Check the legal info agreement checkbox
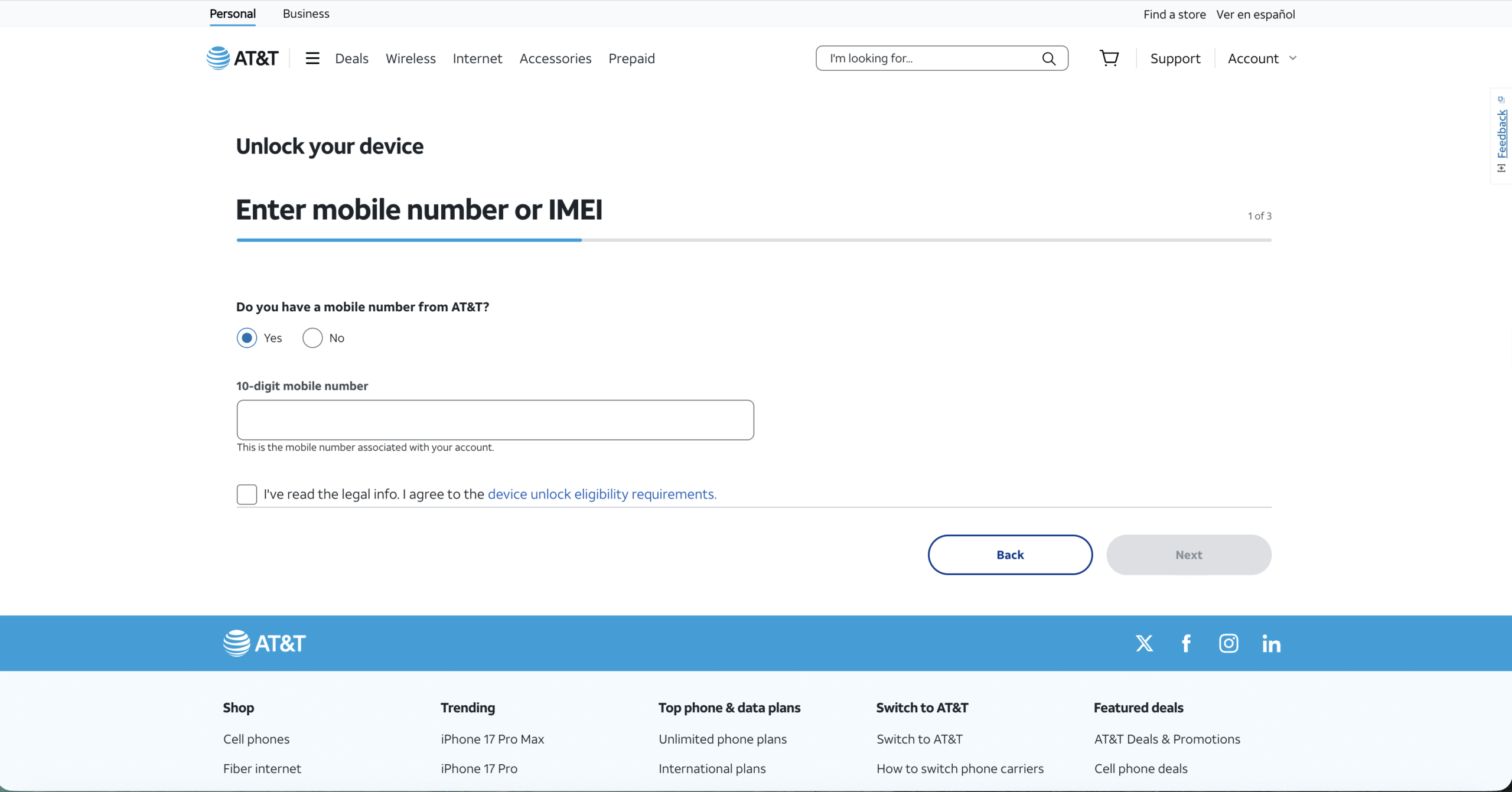This screenshot has width=1512, height=792. 247,494
